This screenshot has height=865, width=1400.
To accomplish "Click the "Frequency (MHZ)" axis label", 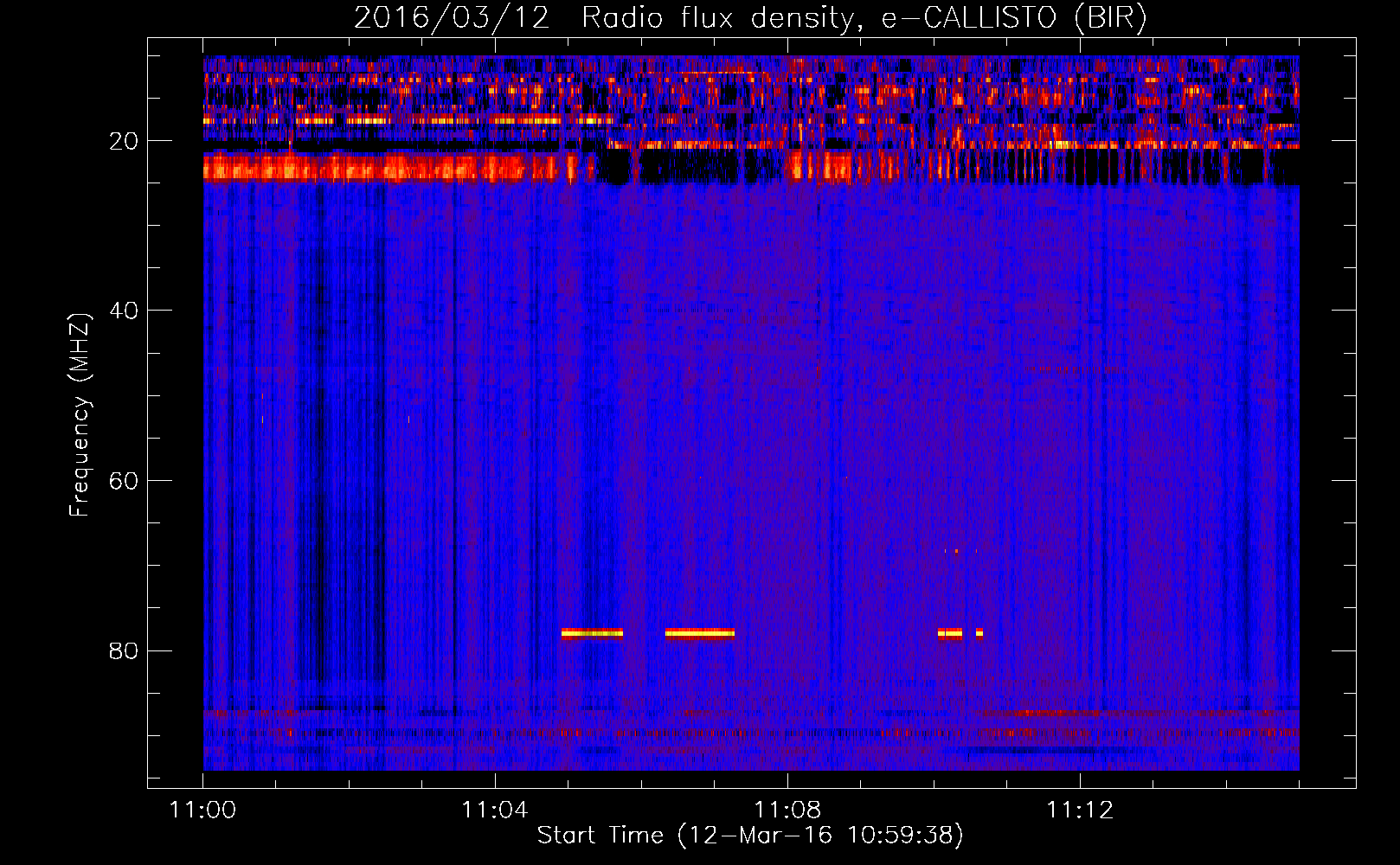I will click(80, 415).
